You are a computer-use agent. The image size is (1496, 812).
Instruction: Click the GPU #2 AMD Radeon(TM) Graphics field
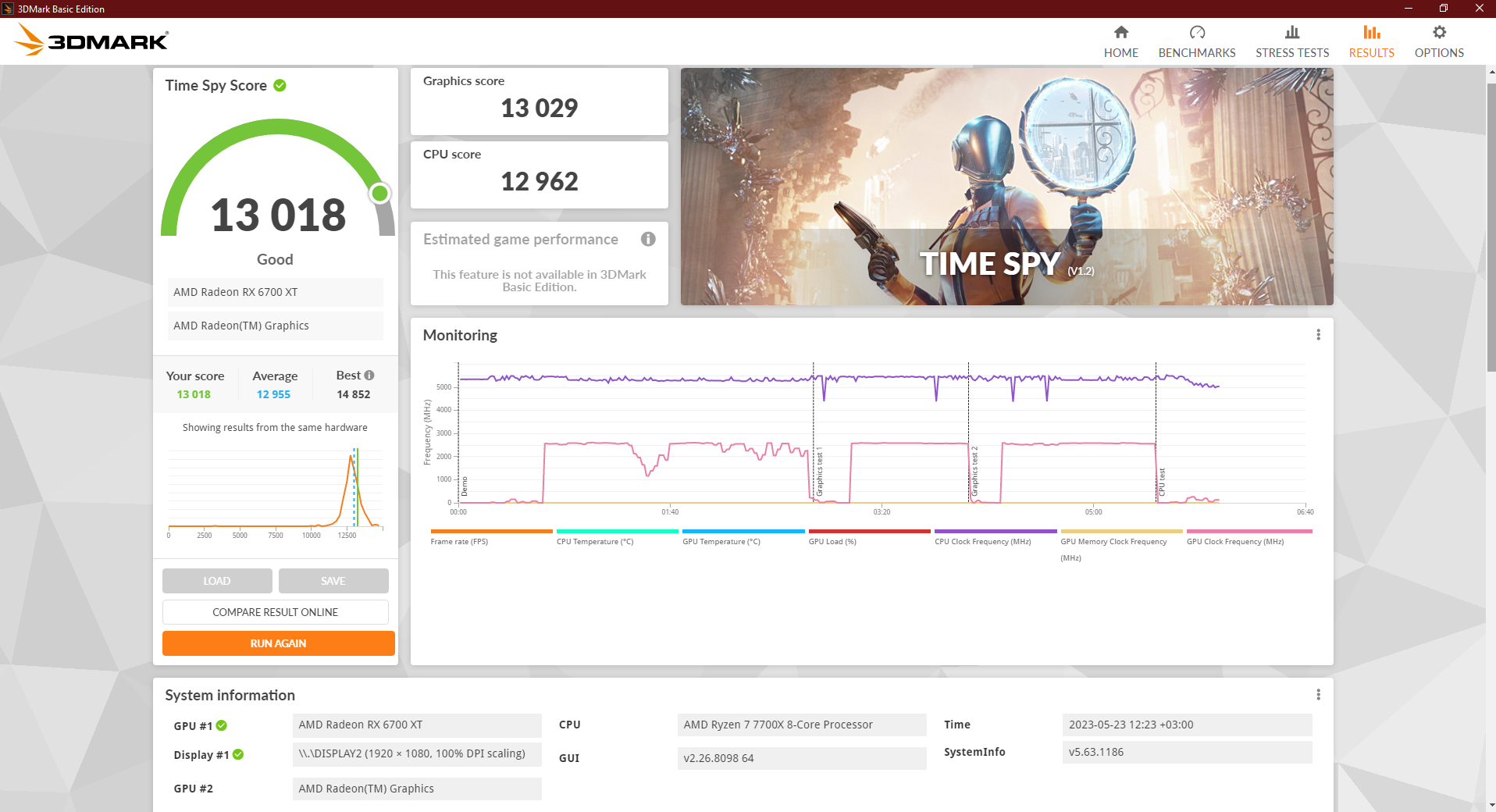click(x=417, y=789)
